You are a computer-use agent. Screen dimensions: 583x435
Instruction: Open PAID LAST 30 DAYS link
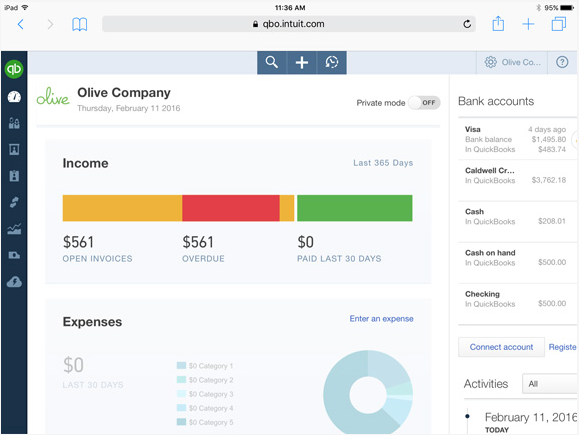click(x=339, y=259)
